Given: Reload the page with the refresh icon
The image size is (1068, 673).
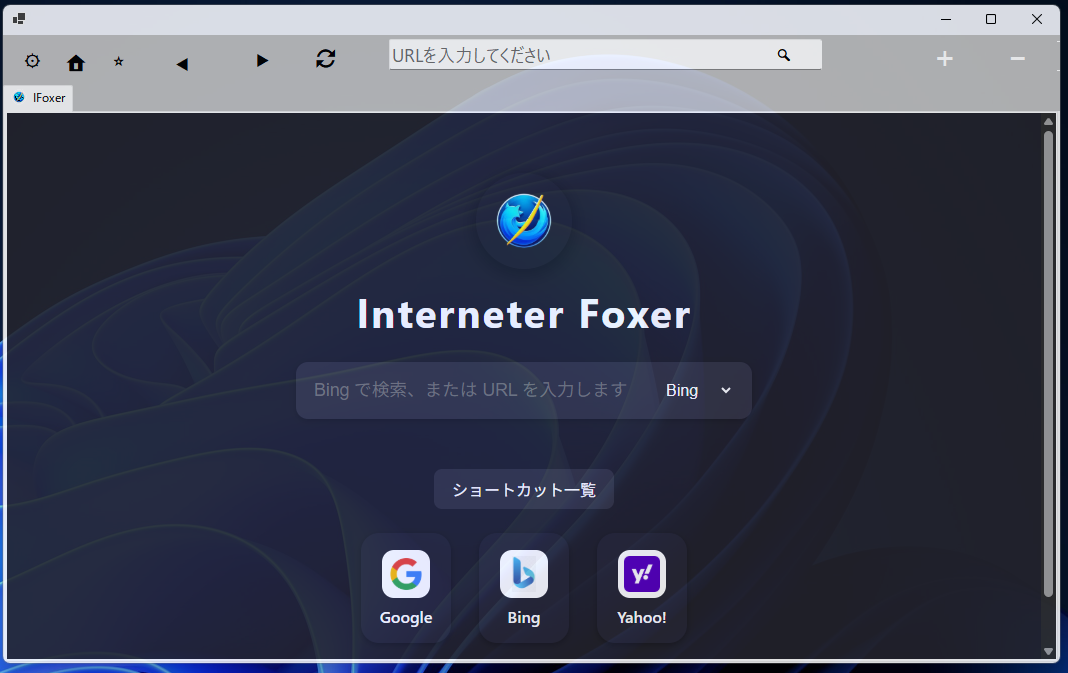Looking at the screenshot, I should (325, 59).
